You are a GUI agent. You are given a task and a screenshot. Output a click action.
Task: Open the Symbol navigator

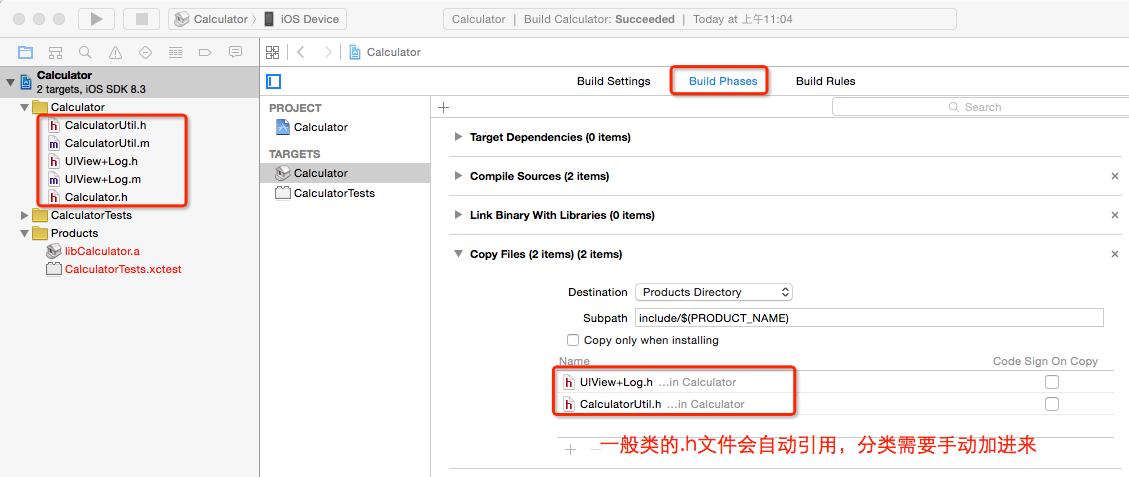coord(55,52)
